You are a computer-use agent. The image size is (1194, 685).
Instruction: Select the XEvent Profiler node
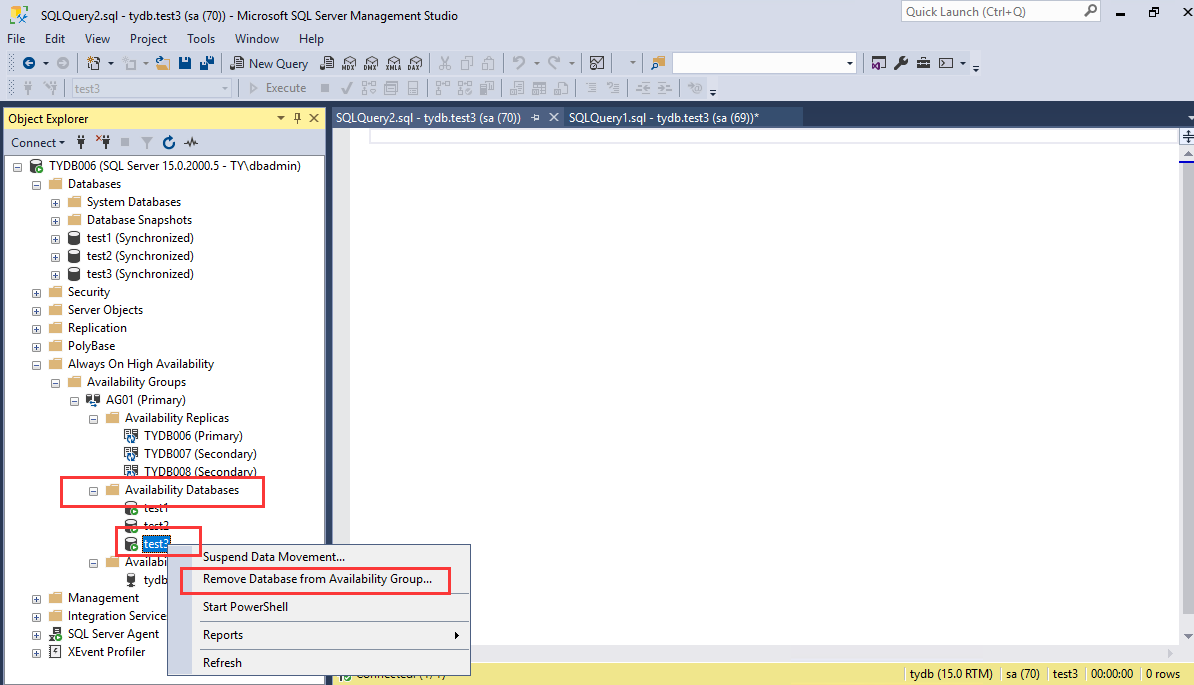click(x=107, y=652)
